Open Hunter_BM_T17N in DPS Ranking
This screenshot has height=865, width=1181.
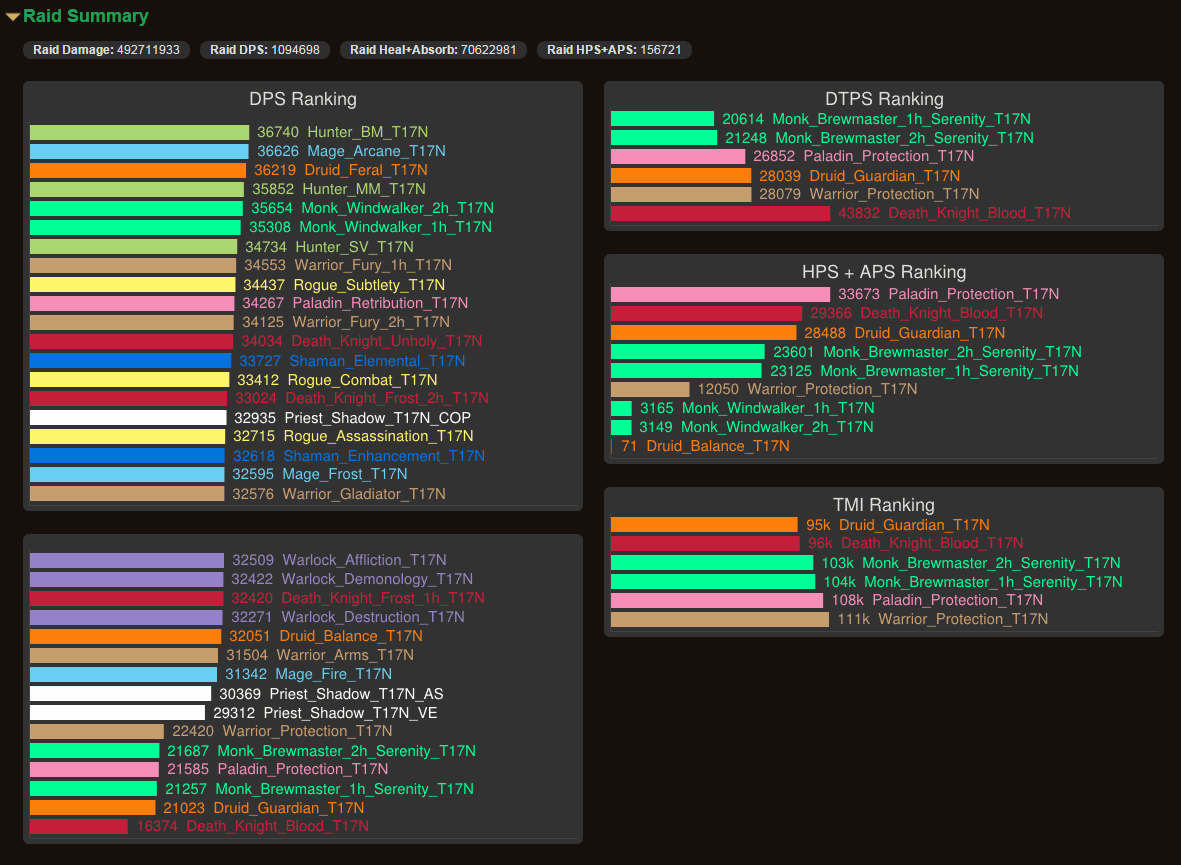tap(353, 132)
